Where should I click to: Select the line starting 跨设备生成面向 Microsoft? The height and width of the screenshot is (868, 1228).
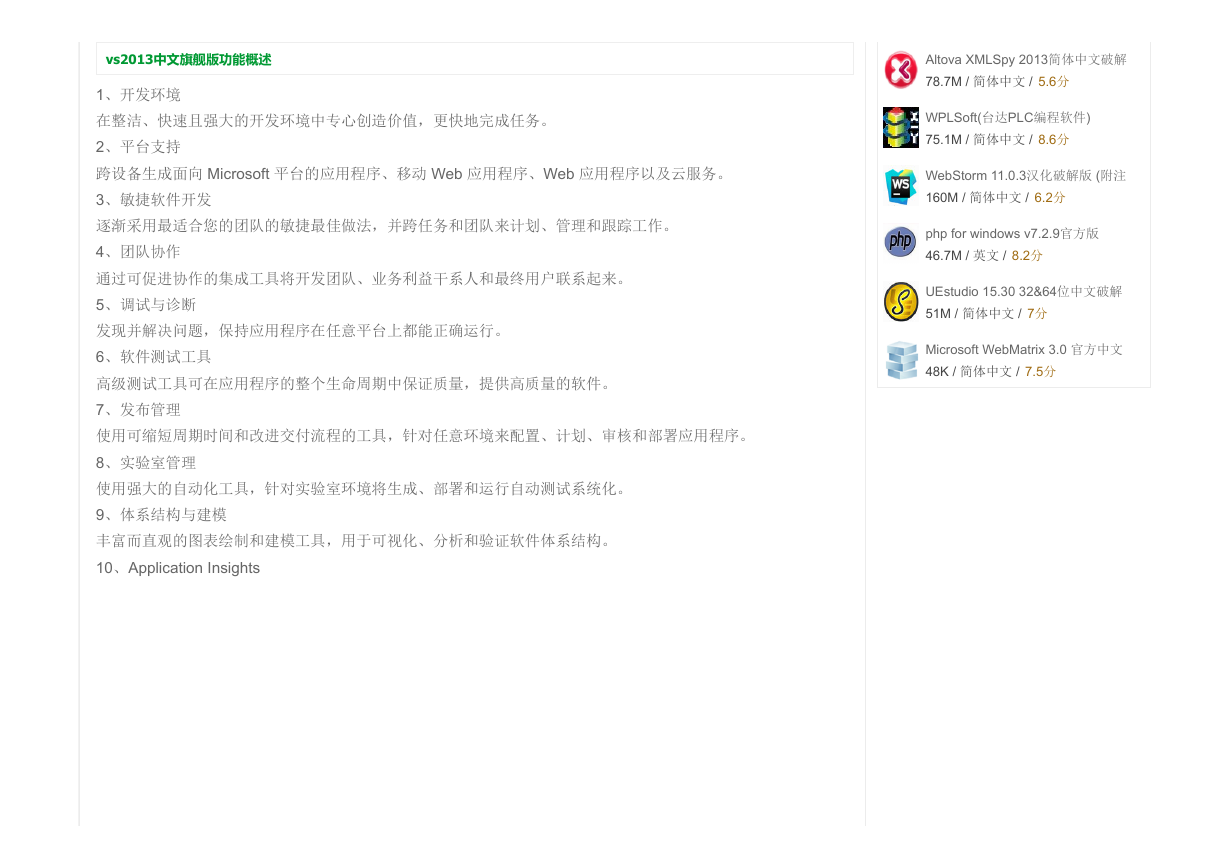click(x=412, y=174)
